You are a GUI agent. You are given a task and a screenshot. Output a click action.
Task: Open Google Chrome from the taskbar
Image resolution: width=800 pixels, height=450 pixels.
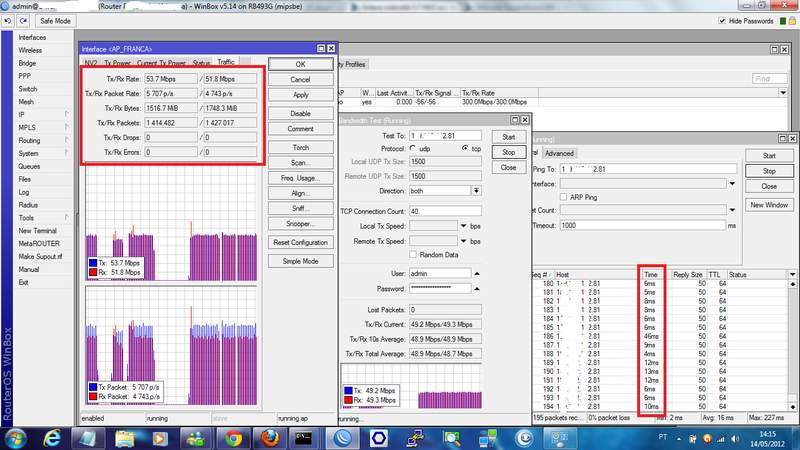[233, 437]
